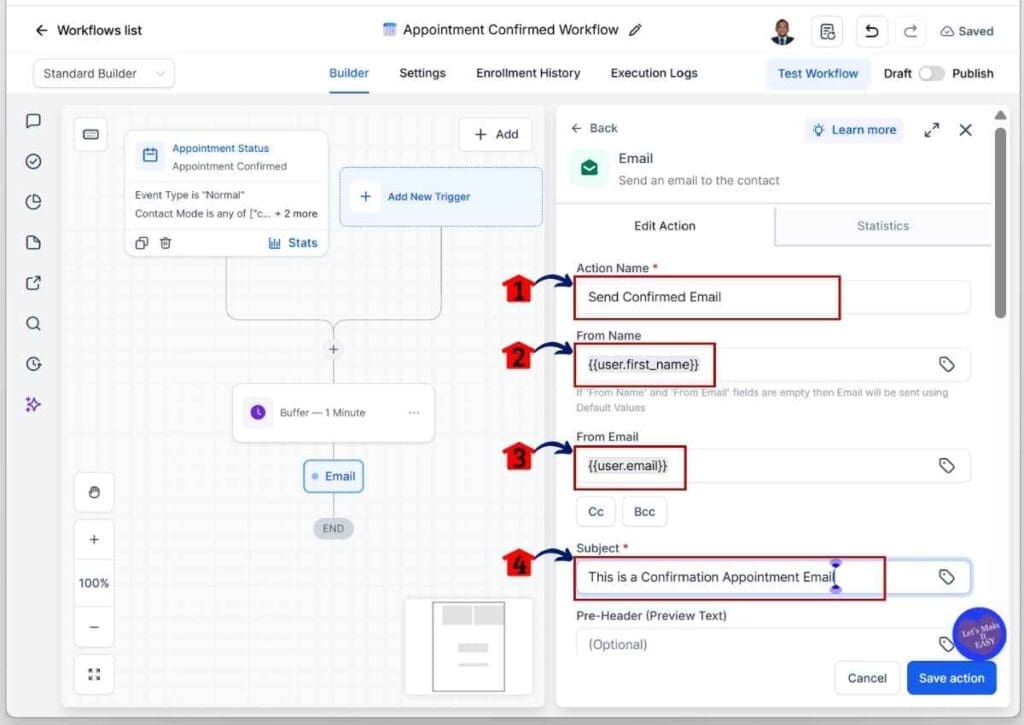Screen dimensions: 1024x725
Task: Delete the Appointment Status trigger
Action: point(166,243)
